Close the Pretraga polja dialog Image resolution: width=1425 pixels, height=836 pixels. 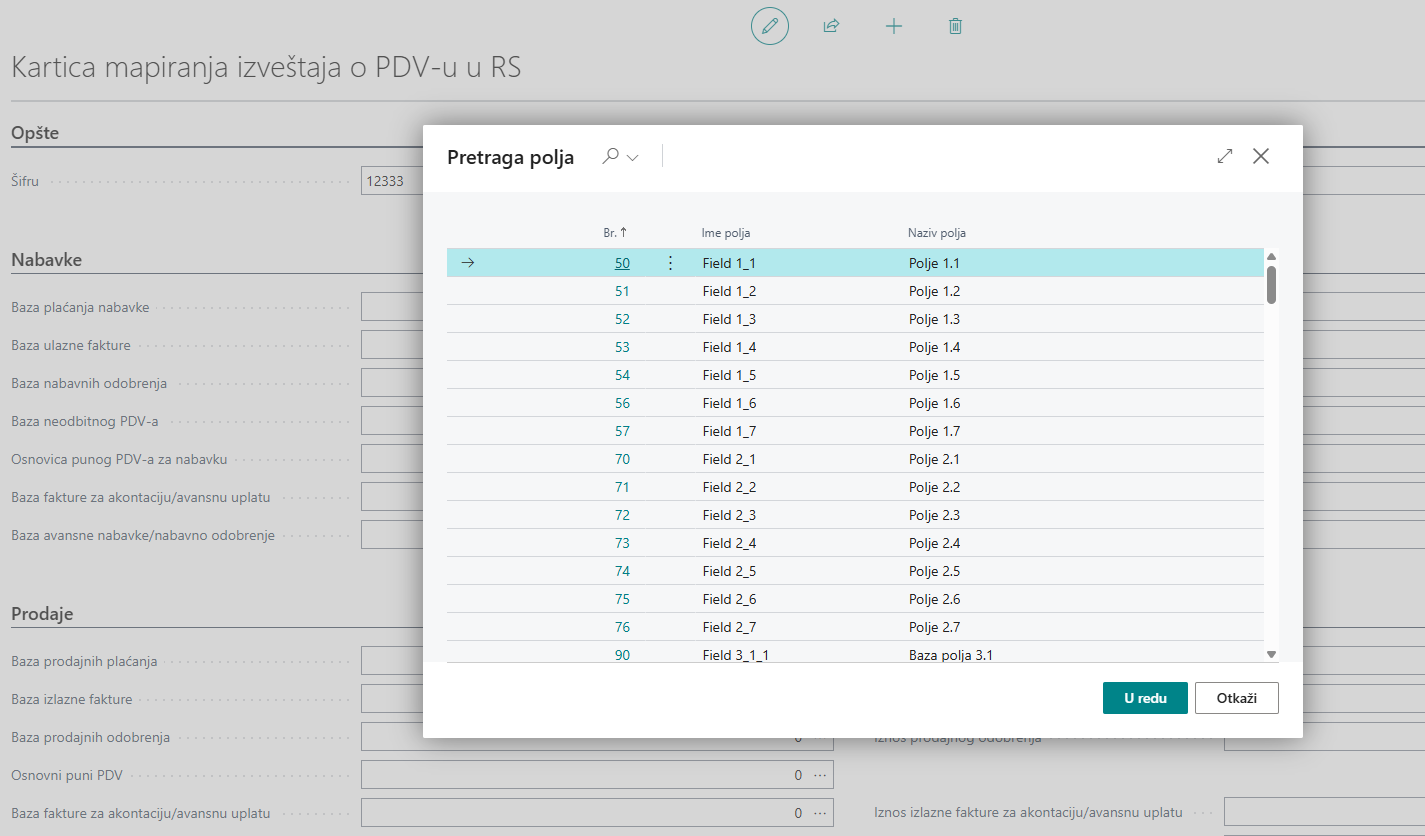coord(1260,156)
